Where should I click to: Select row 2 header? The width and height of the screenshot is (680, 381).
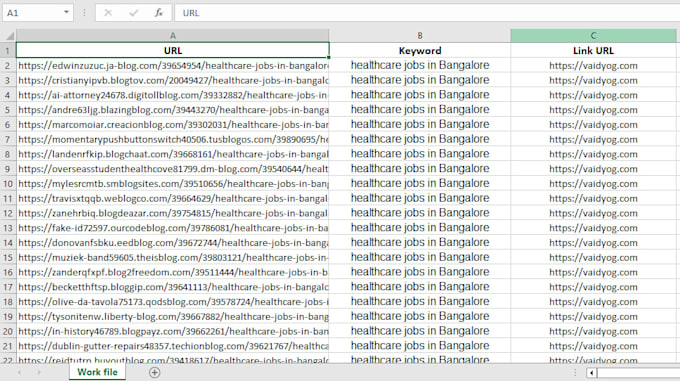click(x=8, y=65)
